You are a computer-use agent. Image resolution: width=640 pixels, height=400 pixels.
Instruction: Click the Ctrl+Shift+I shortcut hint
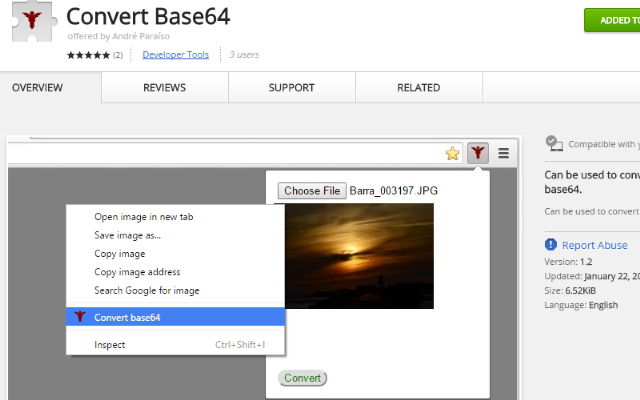[x=240, y=344]
